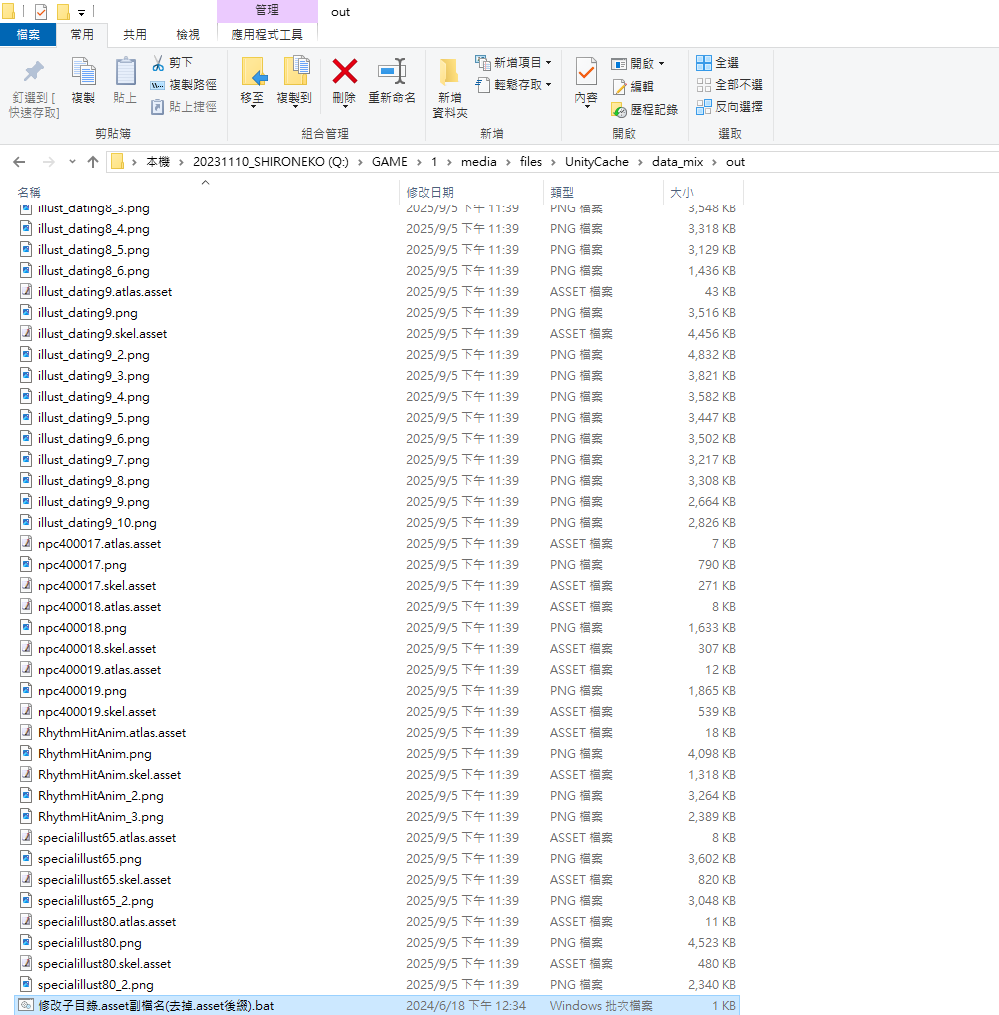Viewport: 999px width, 1015px height.
Task: Click file icon of RhythmHitAnim.atlas.asset
Action: [x=26, y=732]
